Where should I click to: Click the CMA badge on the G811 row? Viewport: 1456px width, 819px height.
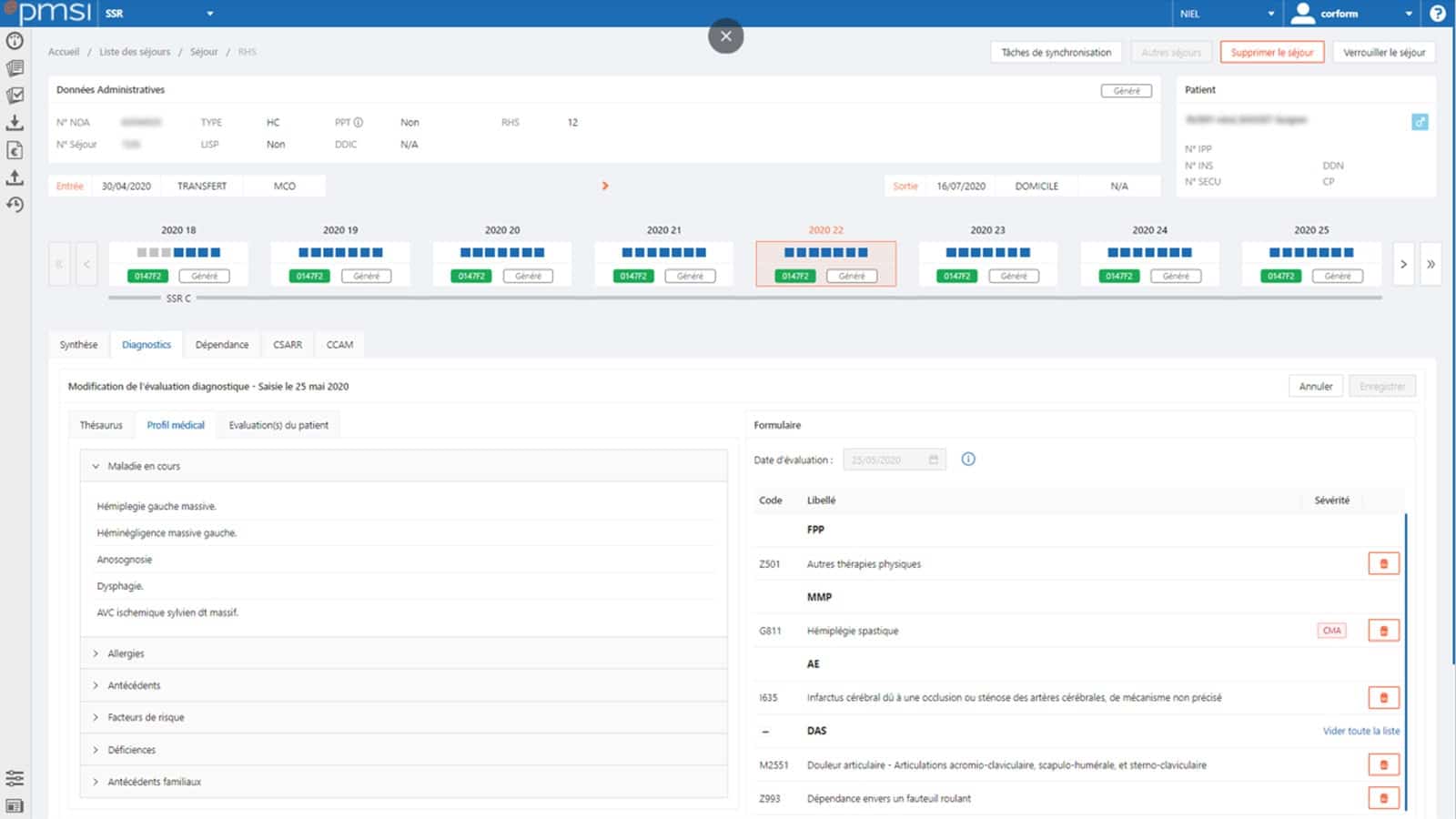pos(1332,631)
